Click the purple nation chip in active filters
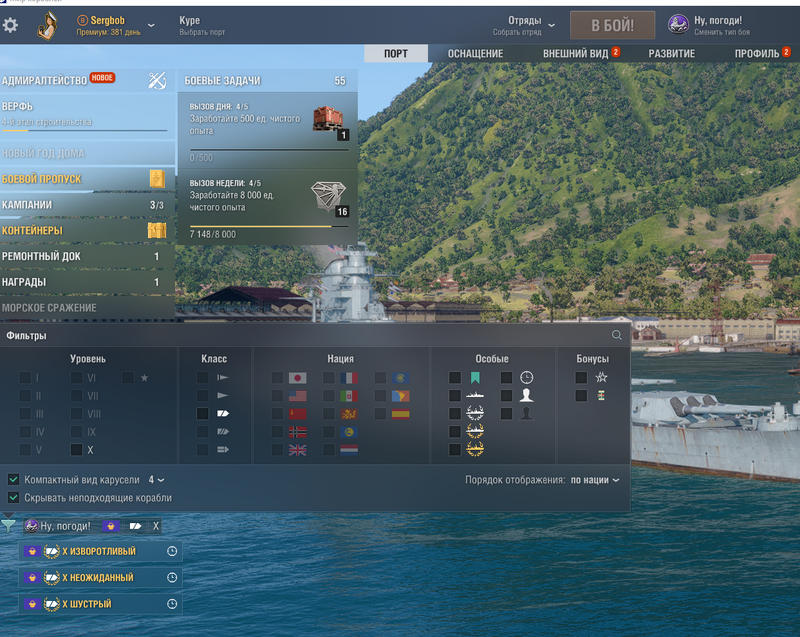This screenshot has height=637, width=800. point(111,526)
